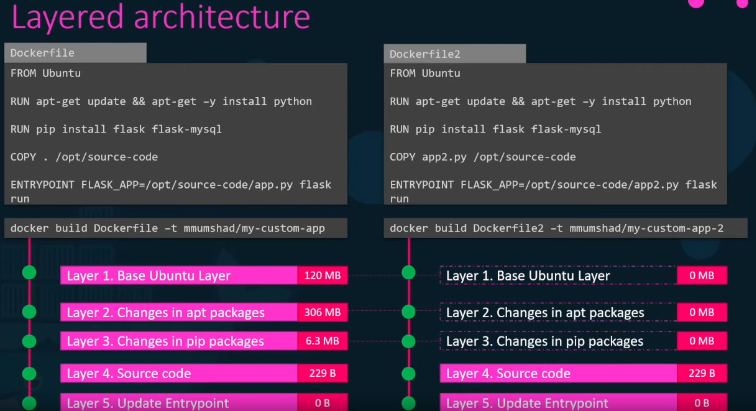
Task: Click the green dot beside left Layer 2
Action: [29, 311]
